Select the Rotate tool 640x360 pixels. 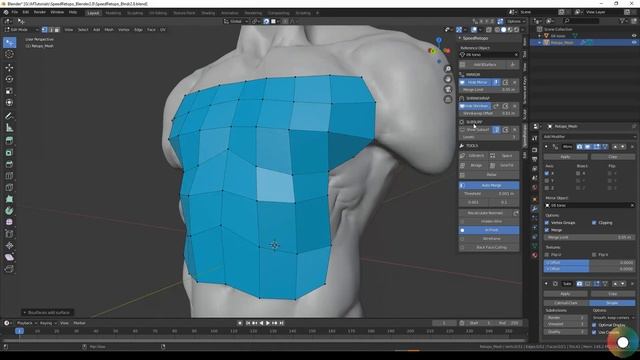coord(9,79)
